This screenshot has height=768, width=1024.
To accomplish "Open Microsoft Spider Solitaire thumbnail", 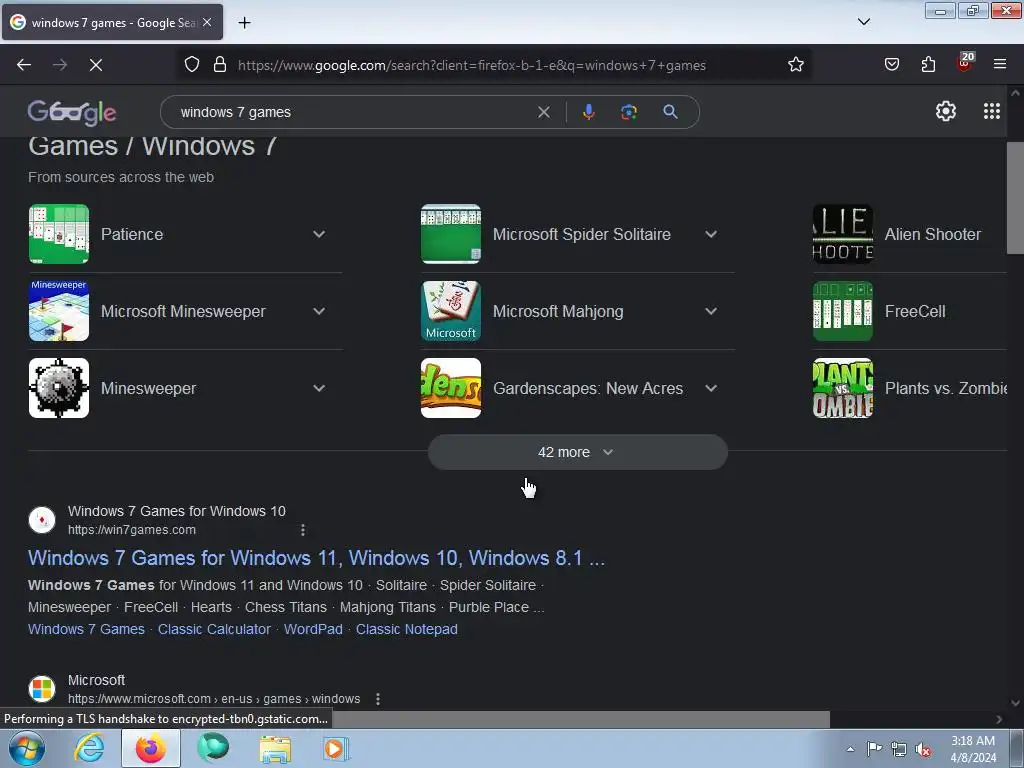I will click(x=451, y=234).
